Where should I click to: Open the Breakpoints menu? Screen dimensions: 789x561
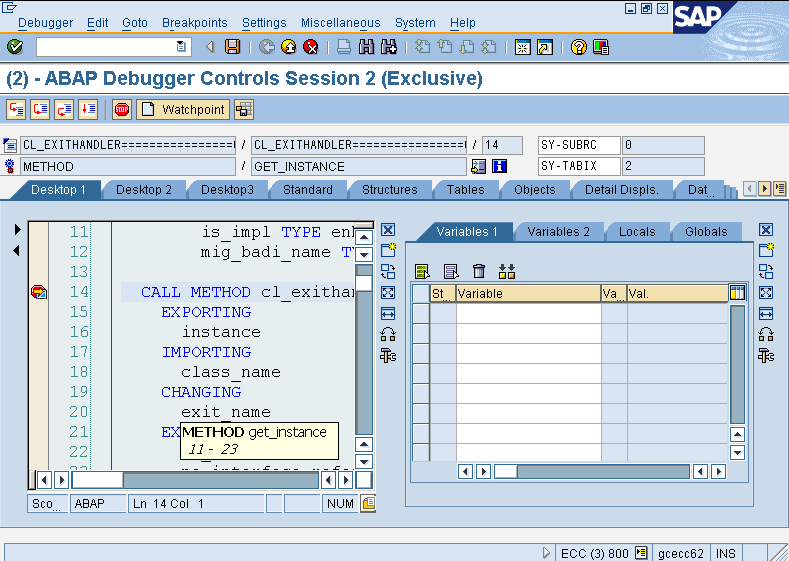click(x=195, y=23)
